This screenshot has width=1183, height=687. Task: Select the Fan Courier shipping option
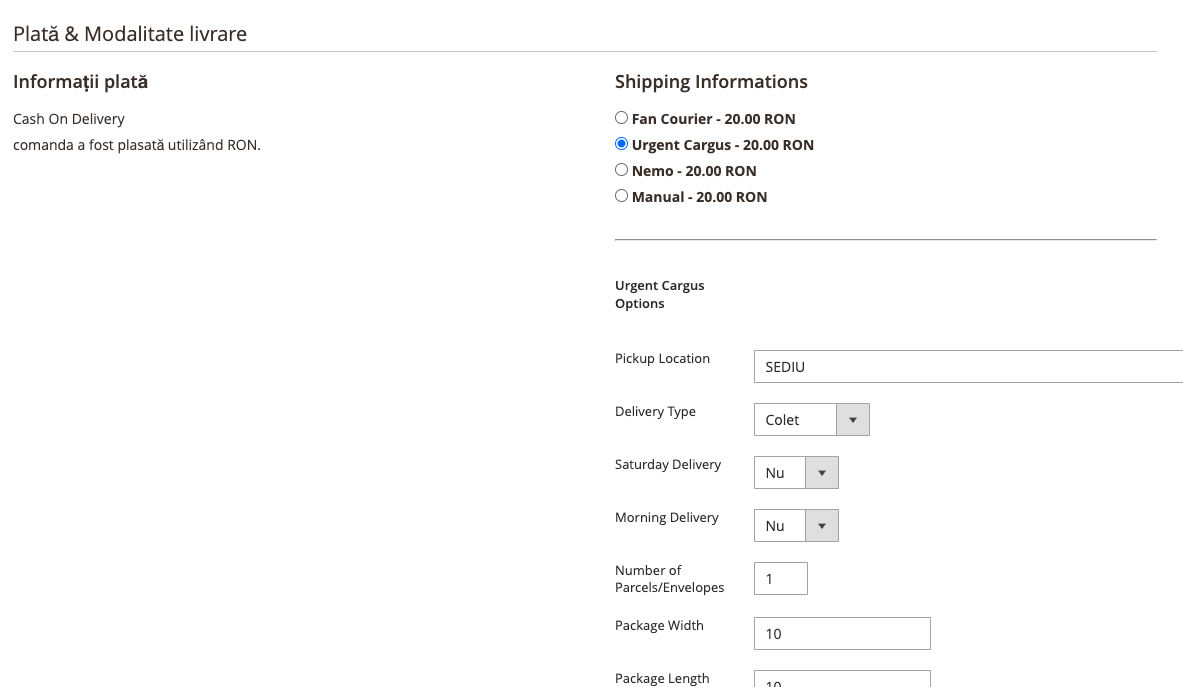click(621, 118)
